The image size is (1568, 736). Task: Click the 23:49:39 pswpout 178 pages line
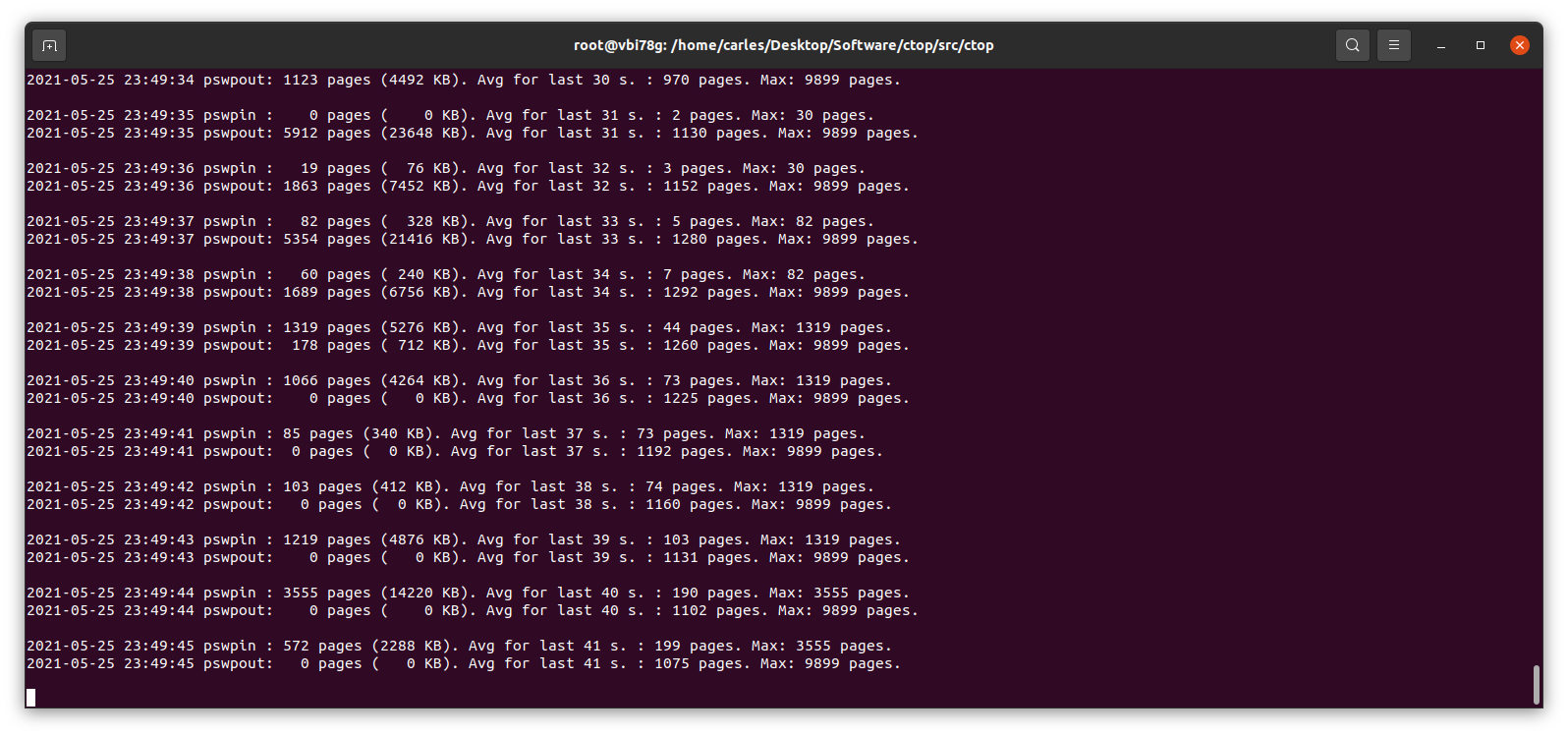coord(468,345)
